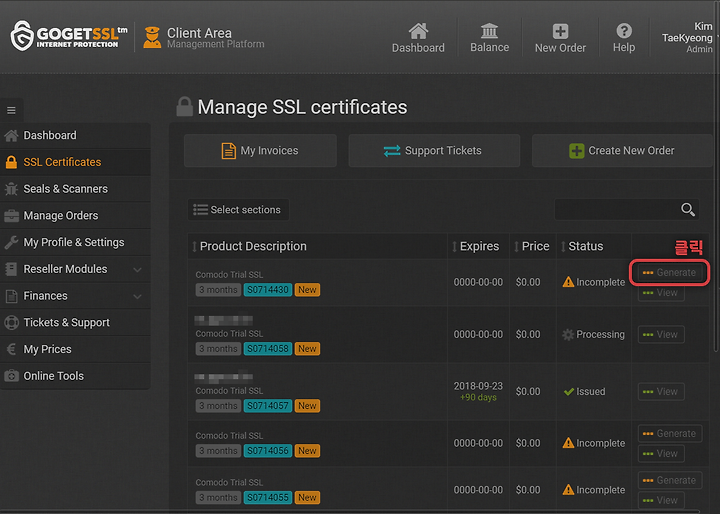The image size is (720, 514).
Task: Click Seals & Scanners bug icon
Action: [x=11, y=189]
